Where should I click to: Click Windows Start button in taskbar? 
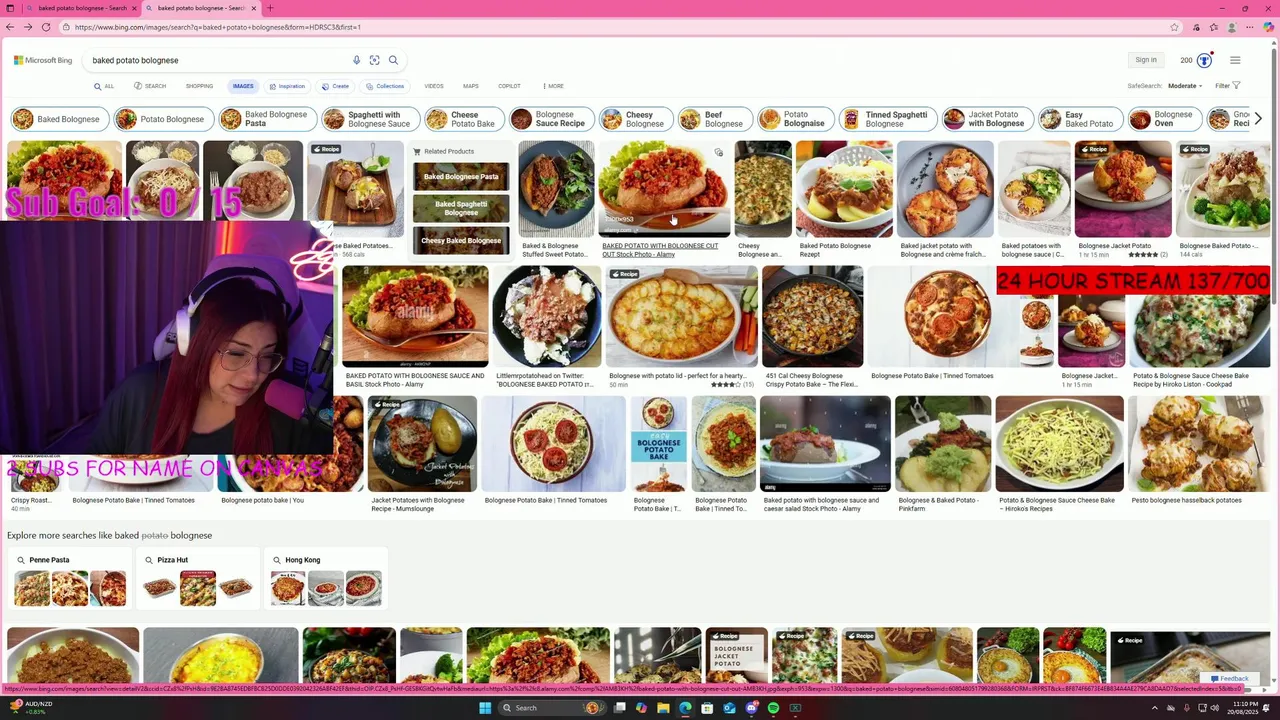coord(485,708)
